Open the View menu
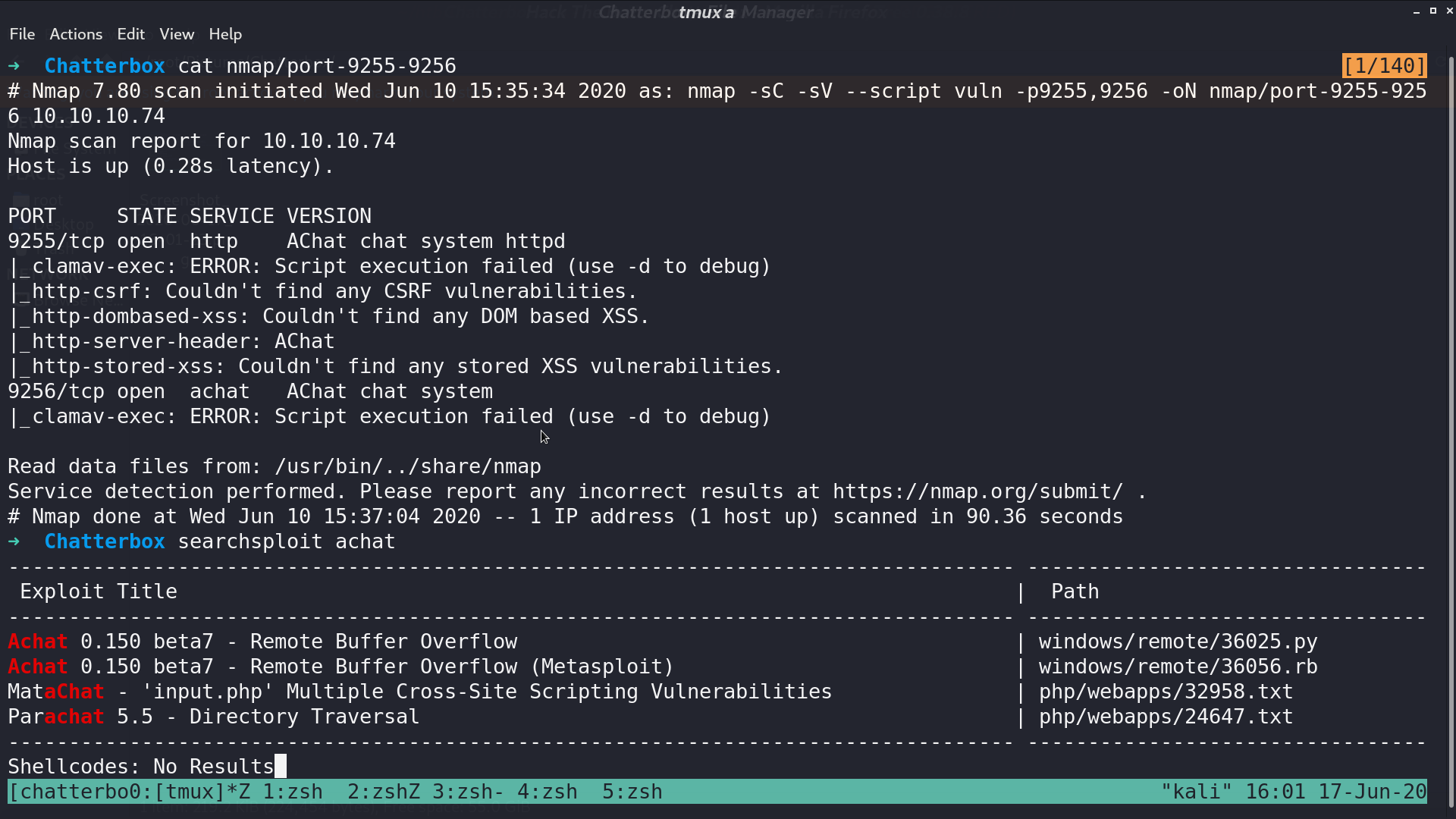The height and width of the screenshot is (819, 1456). click(177, 34)
